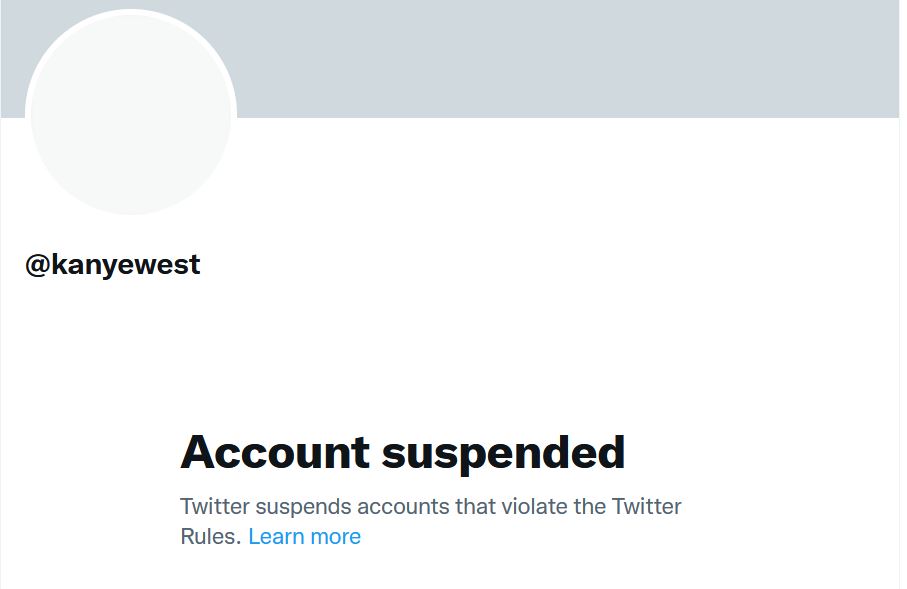Open the Learn more link
The image size is (907, 589).
[x=304, y=537]
